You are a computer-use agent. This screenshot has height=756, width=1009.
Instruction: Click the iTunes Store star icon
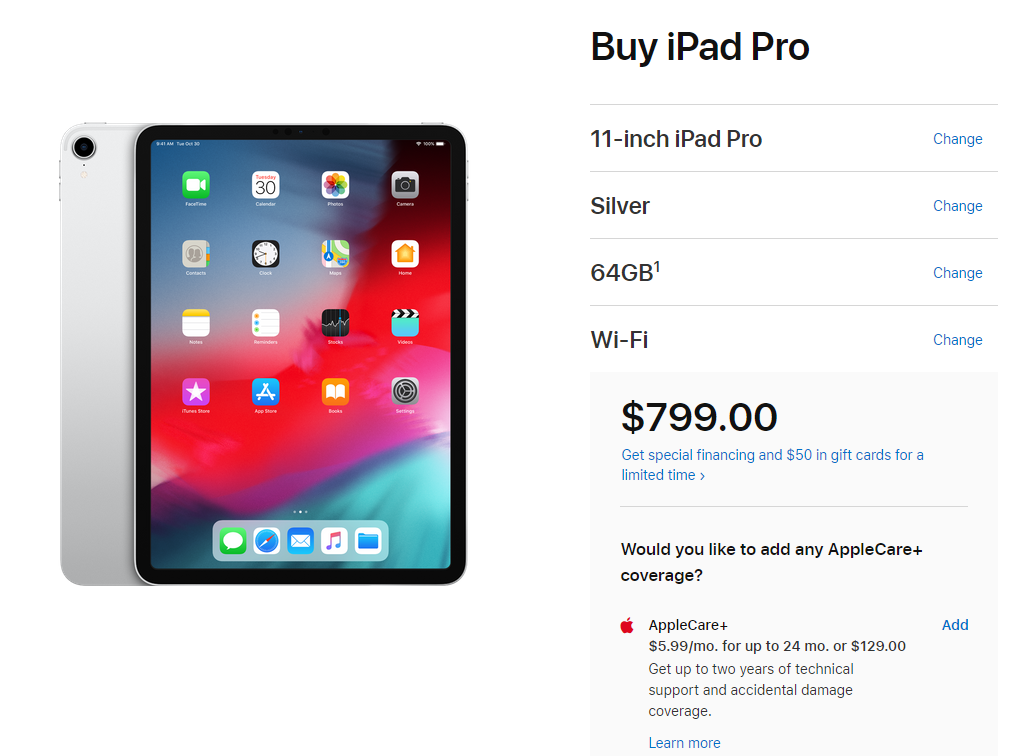tap(196, 392)
